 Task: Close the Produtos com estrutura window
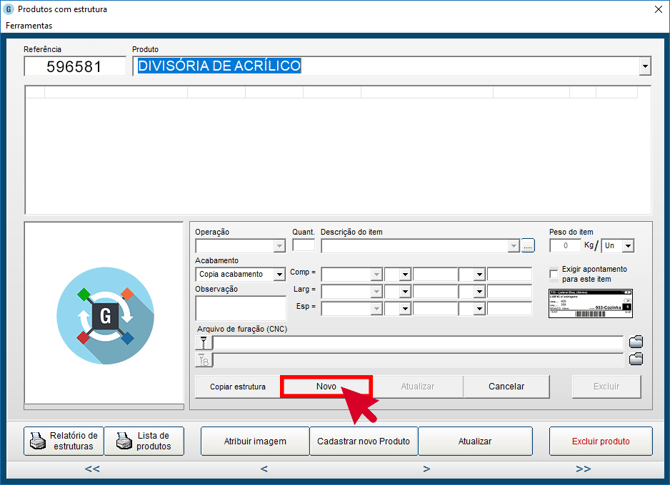coord(658,9)
